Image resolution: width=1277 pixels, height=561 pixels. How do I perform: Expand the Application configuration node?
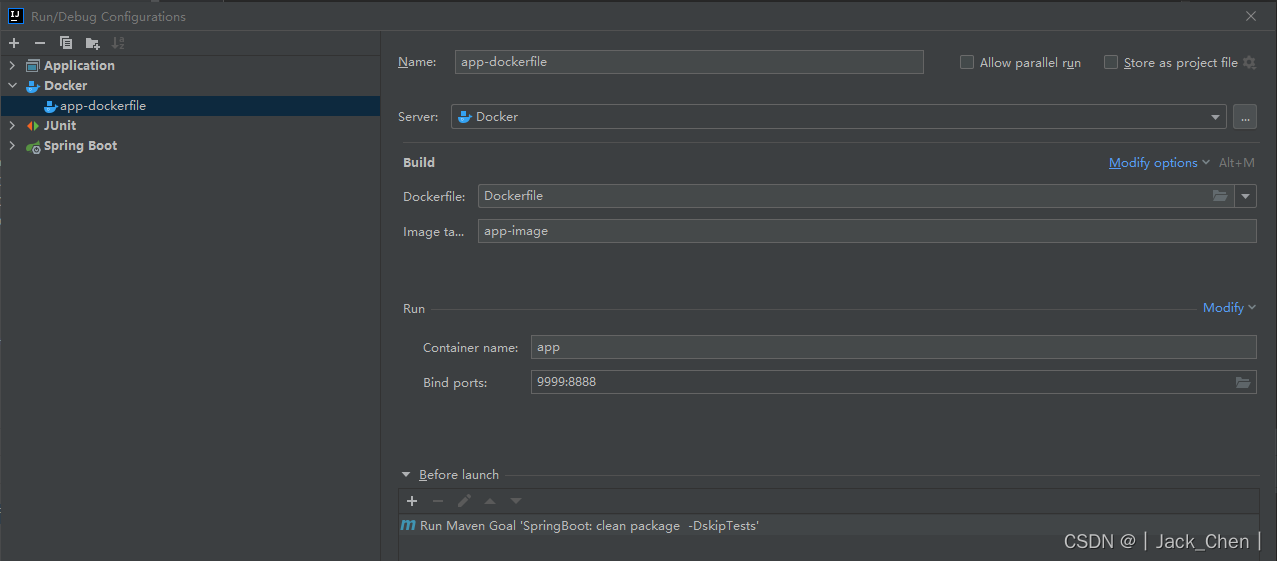pos(12,66)
